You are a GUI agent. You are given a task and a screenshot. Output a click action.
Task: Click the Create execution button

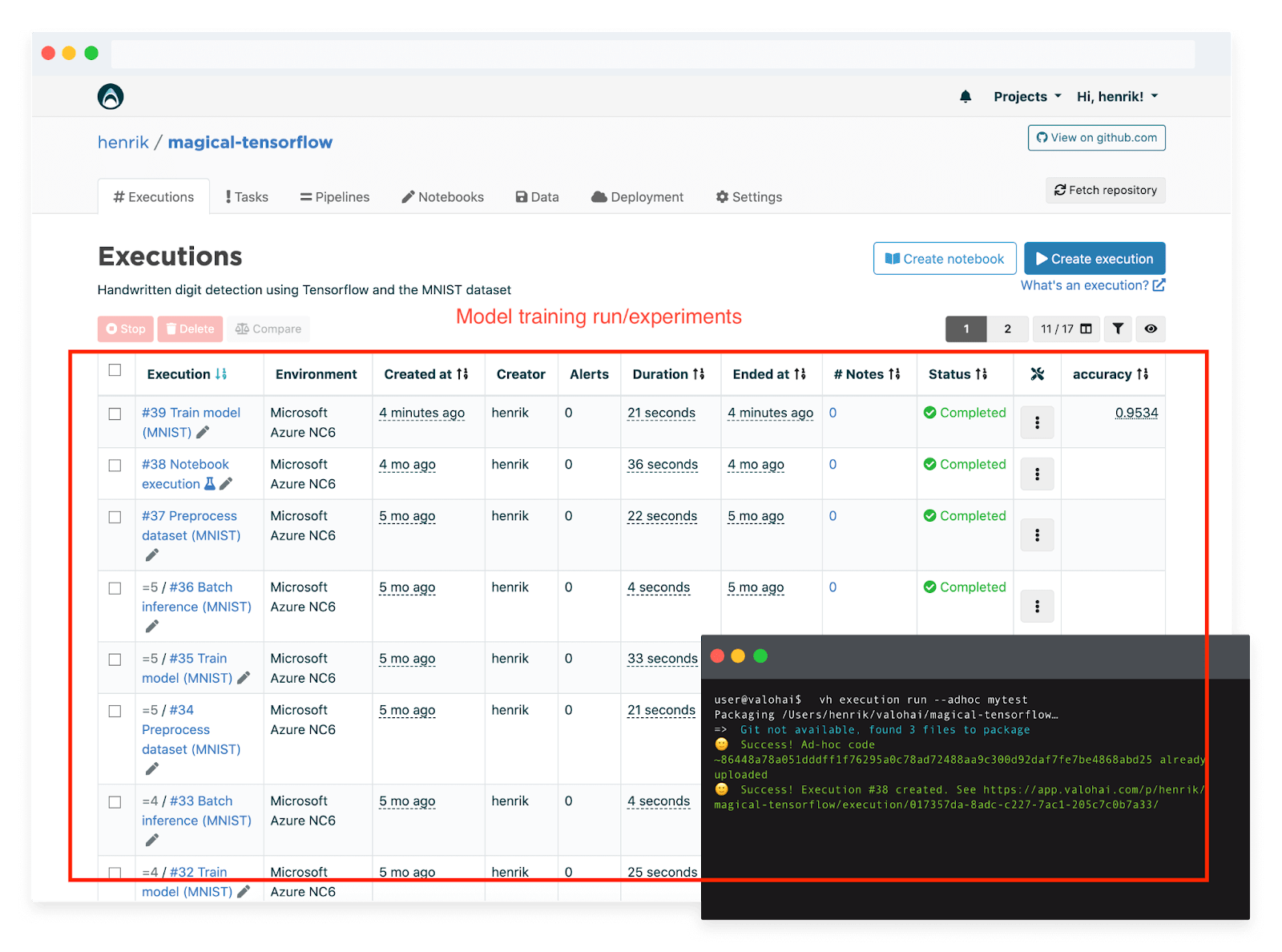pos(1095,258)
